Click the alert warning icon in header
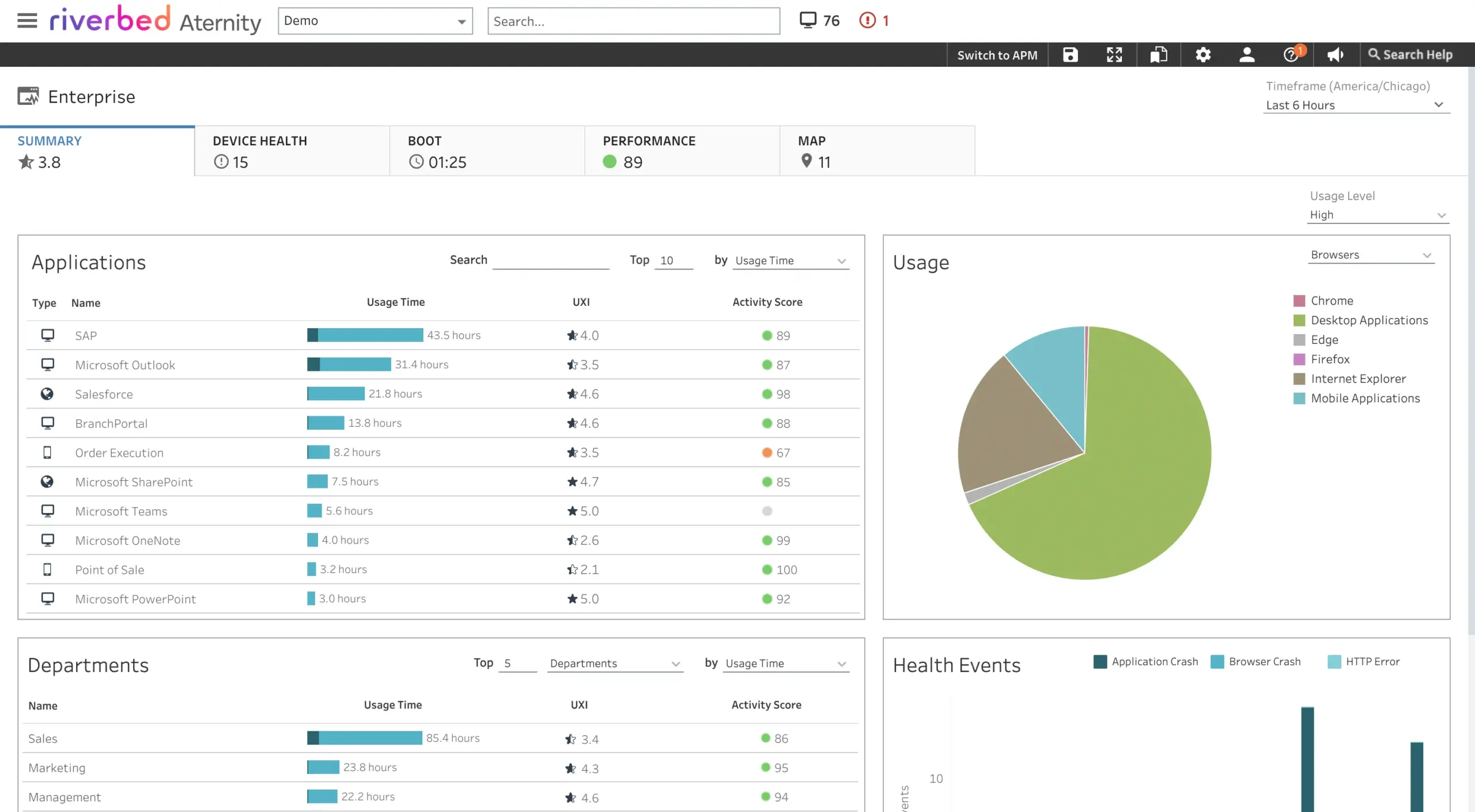The height and width of the screenshot is (812, 1475). [x=866, y=19]
